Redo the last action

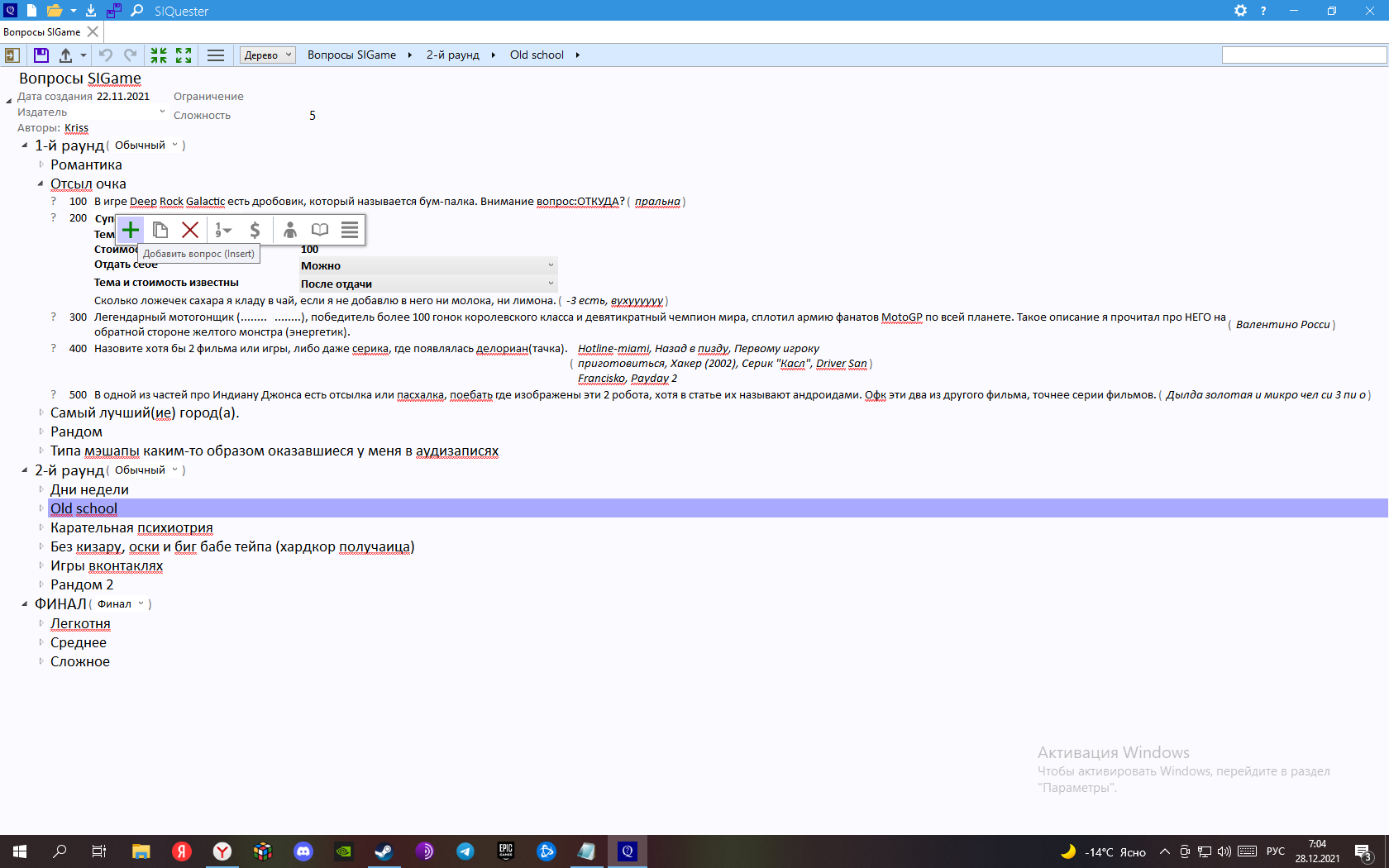(x=131, y=55)
